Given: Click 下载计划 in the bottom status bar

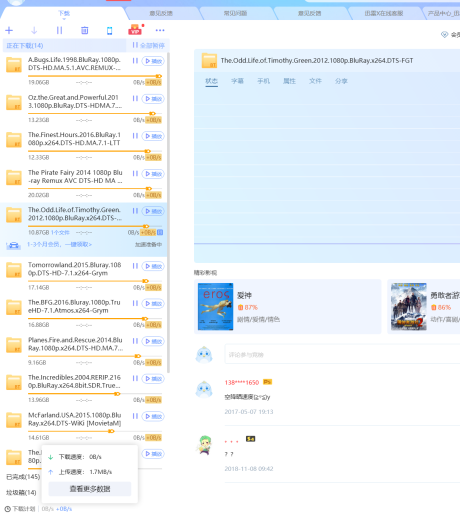Looking at the screenshot, I should point(23,509).
